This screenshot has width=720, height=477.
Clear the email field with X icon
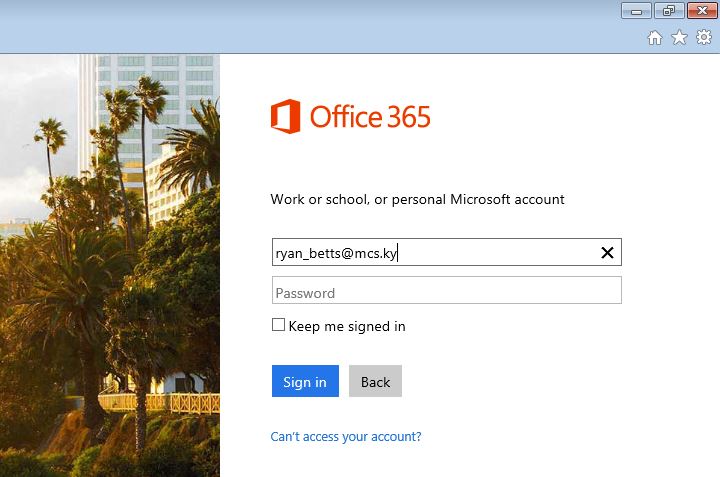[607, 253]
